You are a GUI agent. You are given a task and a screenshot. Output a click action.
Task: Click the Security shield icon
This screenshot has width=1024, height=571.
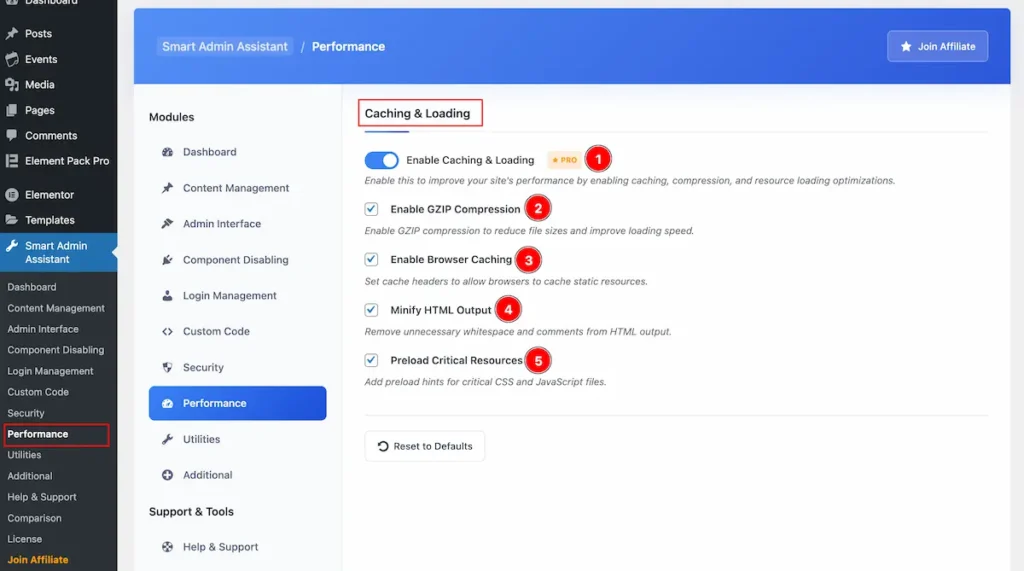(167, 367)
